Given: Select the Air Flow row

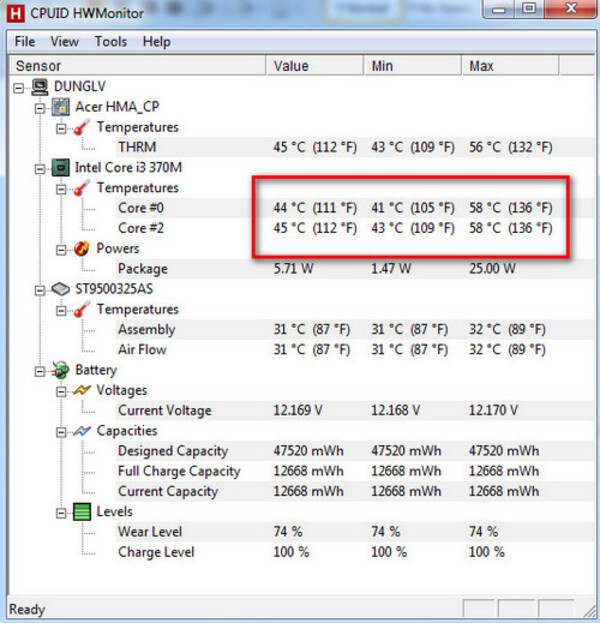Looking at the screenshot, I should click(354, 350).
